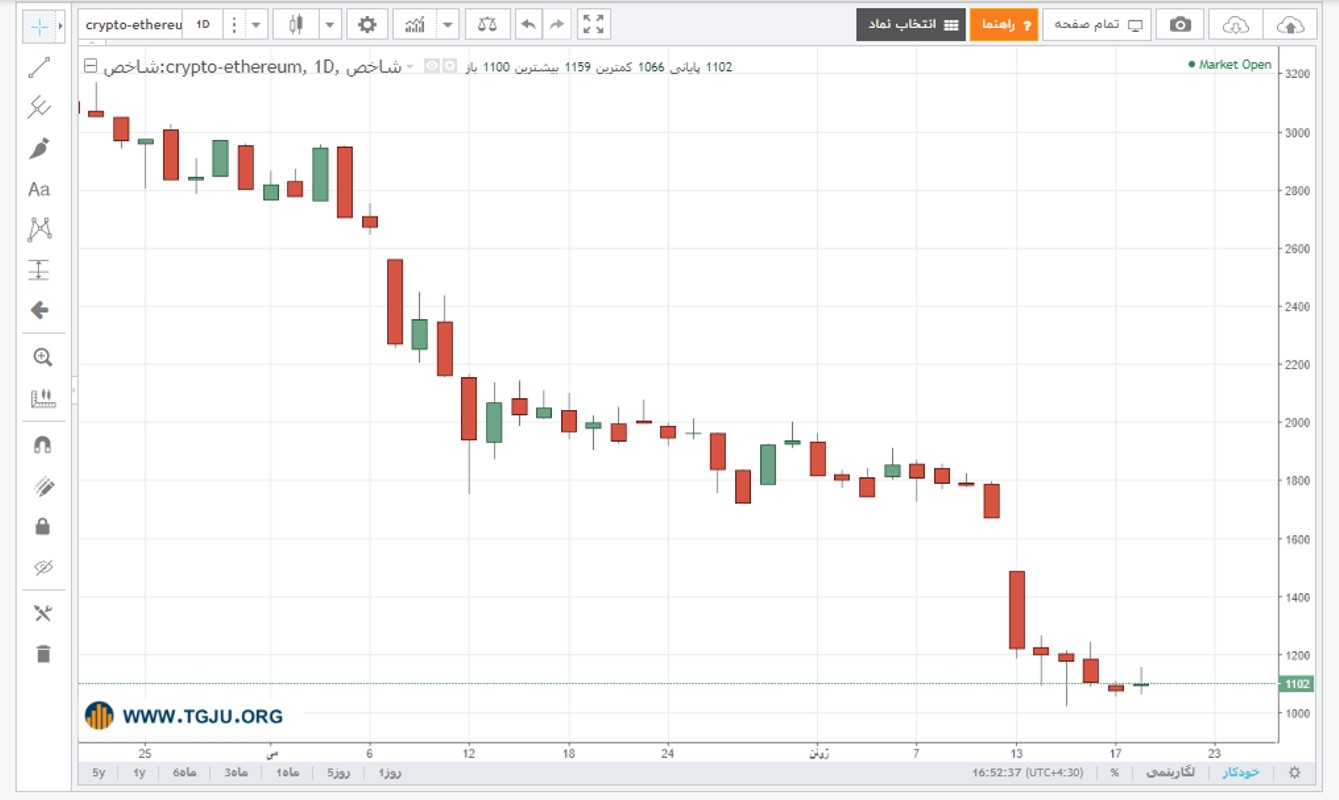Toggle magnet mode
This screenshot has width=1339, height=800.
coord(42,445)
